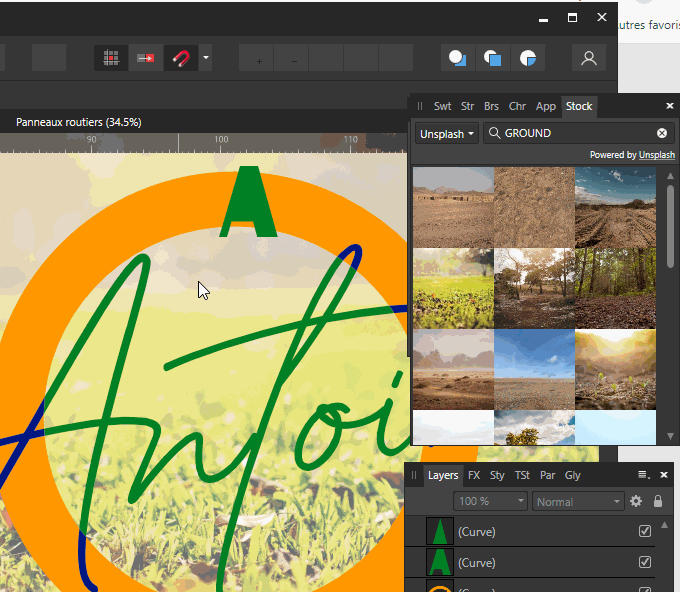Viewport: 680px width, 592px height.
Task: Switch to the TSt panel tab
Action: pyautogui.click(x=522, y=475)
